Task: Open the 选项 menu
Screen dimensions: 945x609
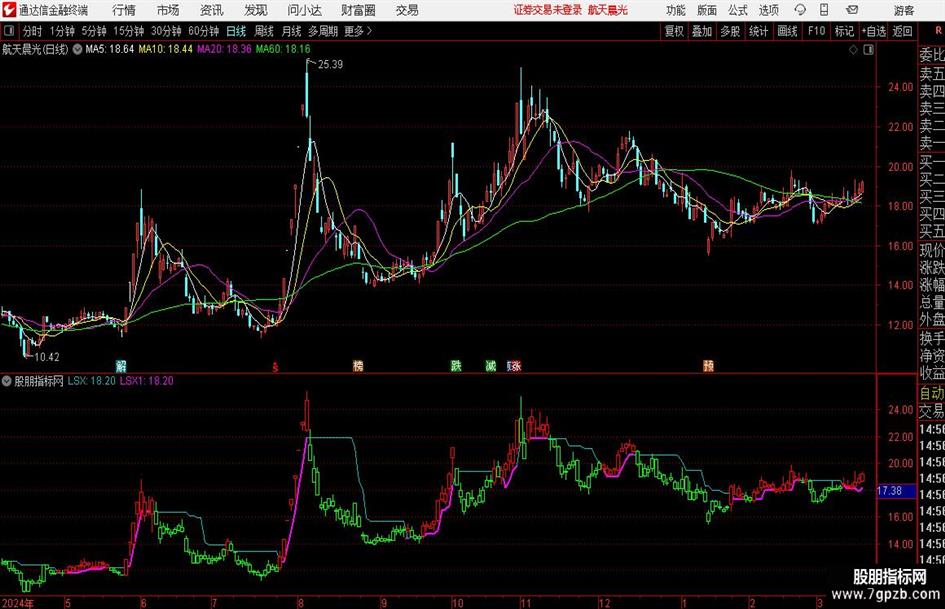Action: click(768, 10)
